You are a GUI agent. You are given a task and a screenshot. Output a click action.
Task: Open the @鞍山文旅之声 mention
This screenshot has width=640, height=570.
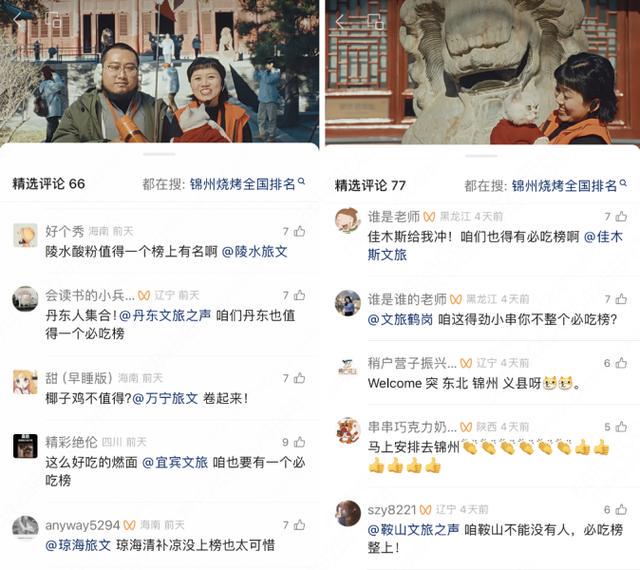(413, 530)
